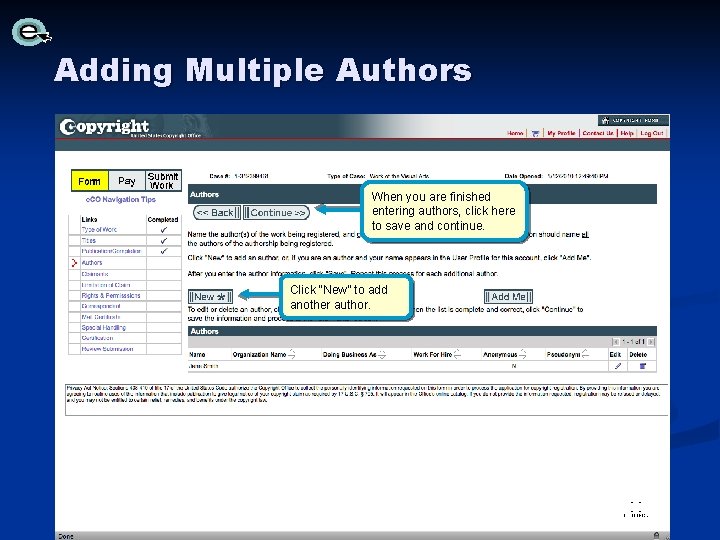Go to Rights & Permissions step link
The image size is (720, 540).
[111, 296]
